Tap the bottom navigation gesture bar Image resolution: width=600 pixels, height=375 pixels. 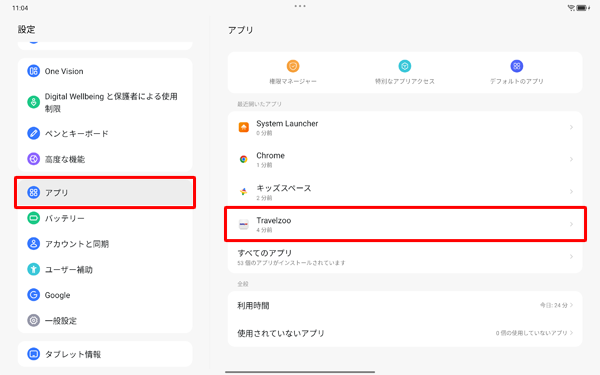(x=300, y=372)
